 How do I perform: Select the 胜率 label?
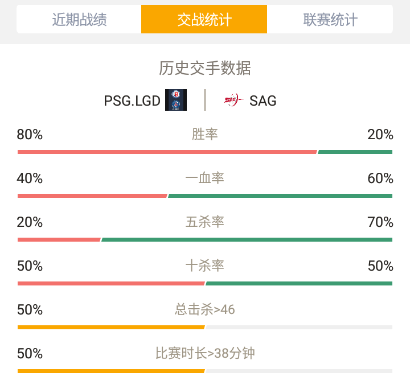(205, 134)
